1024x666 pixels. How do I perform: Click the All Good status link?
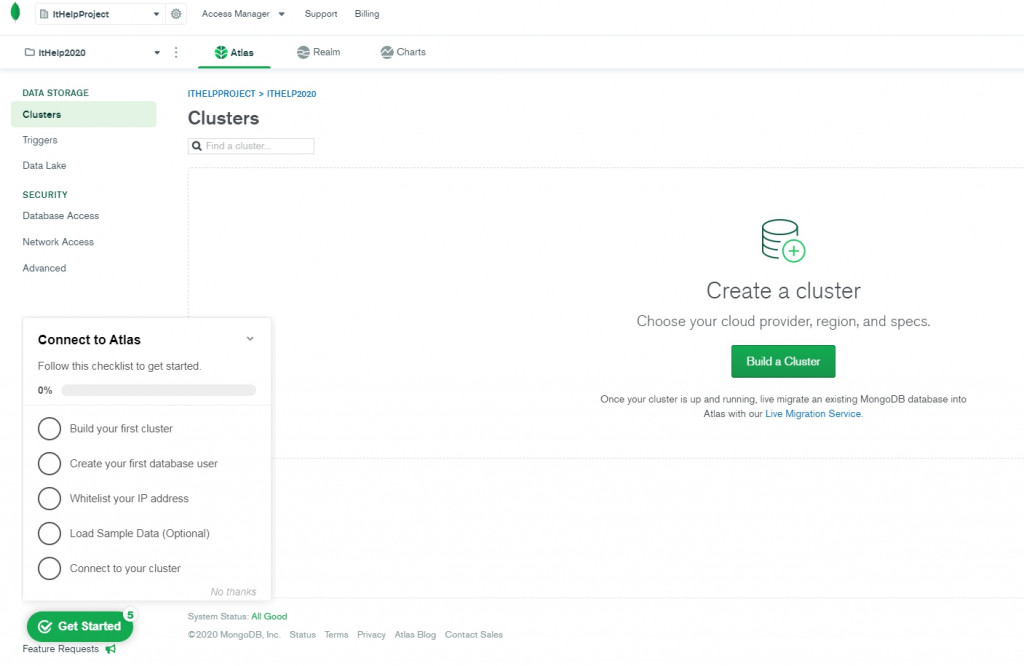point(269,616)
